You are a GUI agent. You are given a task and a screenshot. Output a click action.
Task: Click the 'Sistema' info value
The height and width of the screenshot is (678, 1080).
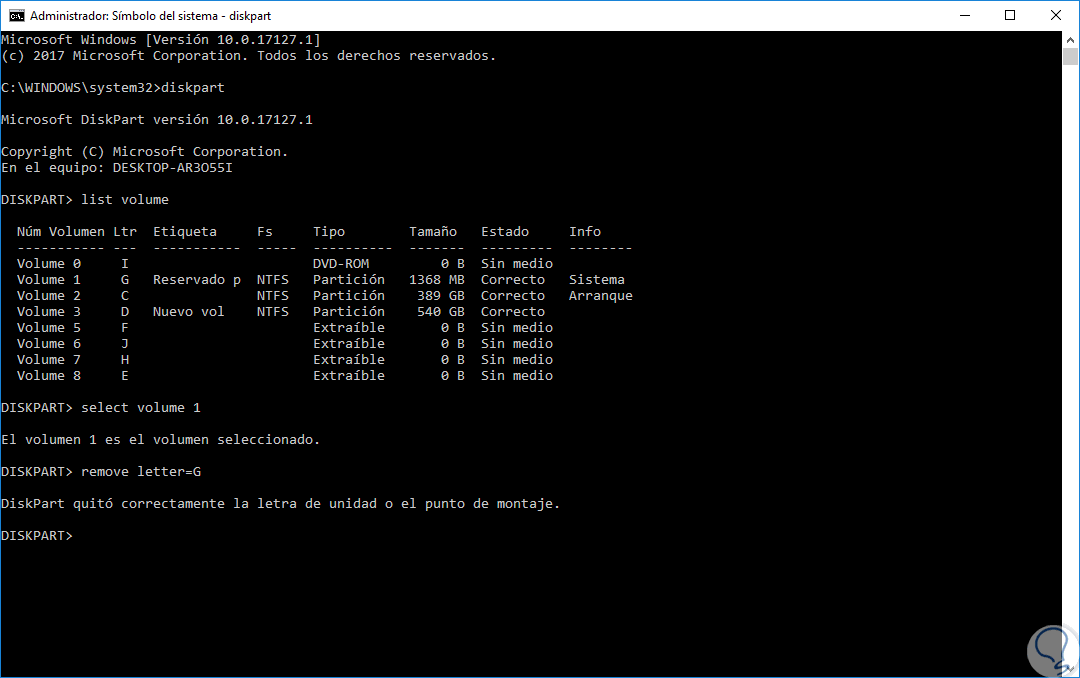(596, 279)
